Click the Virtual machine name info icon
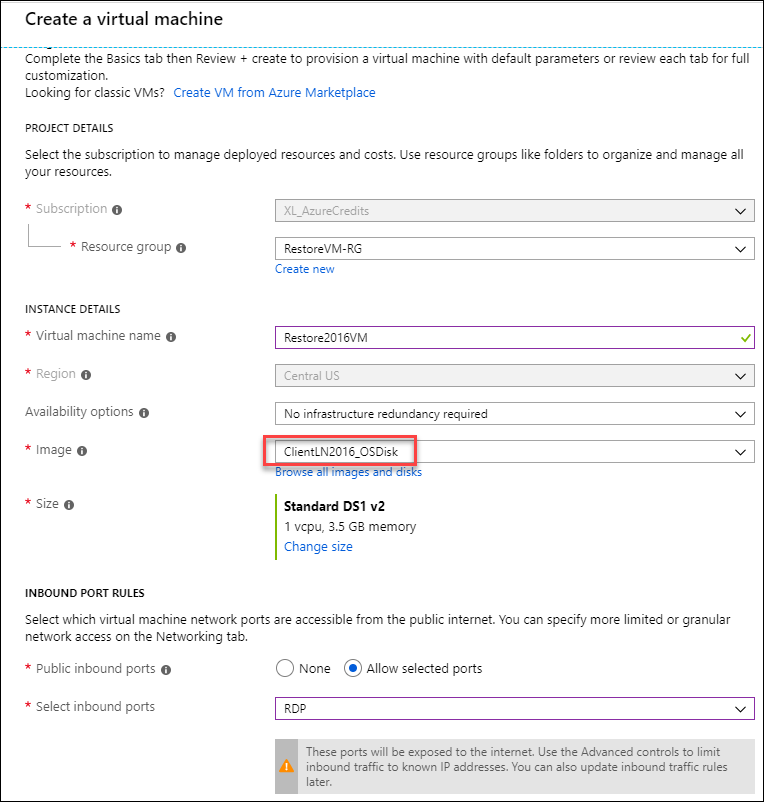The height and width of the screenshot is (802, 764). [171, 337]
